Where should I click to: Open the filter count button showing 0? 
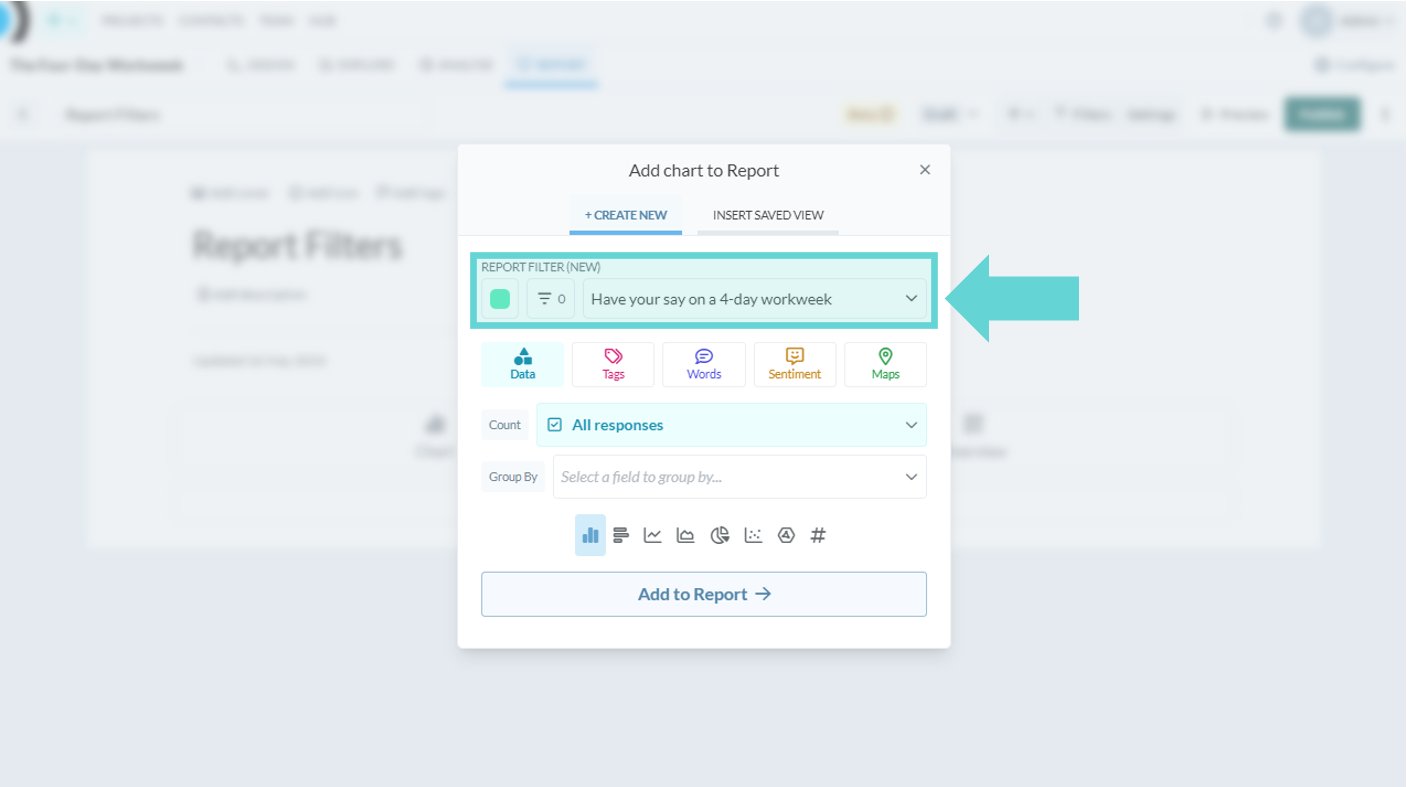[x=551, y=299]
